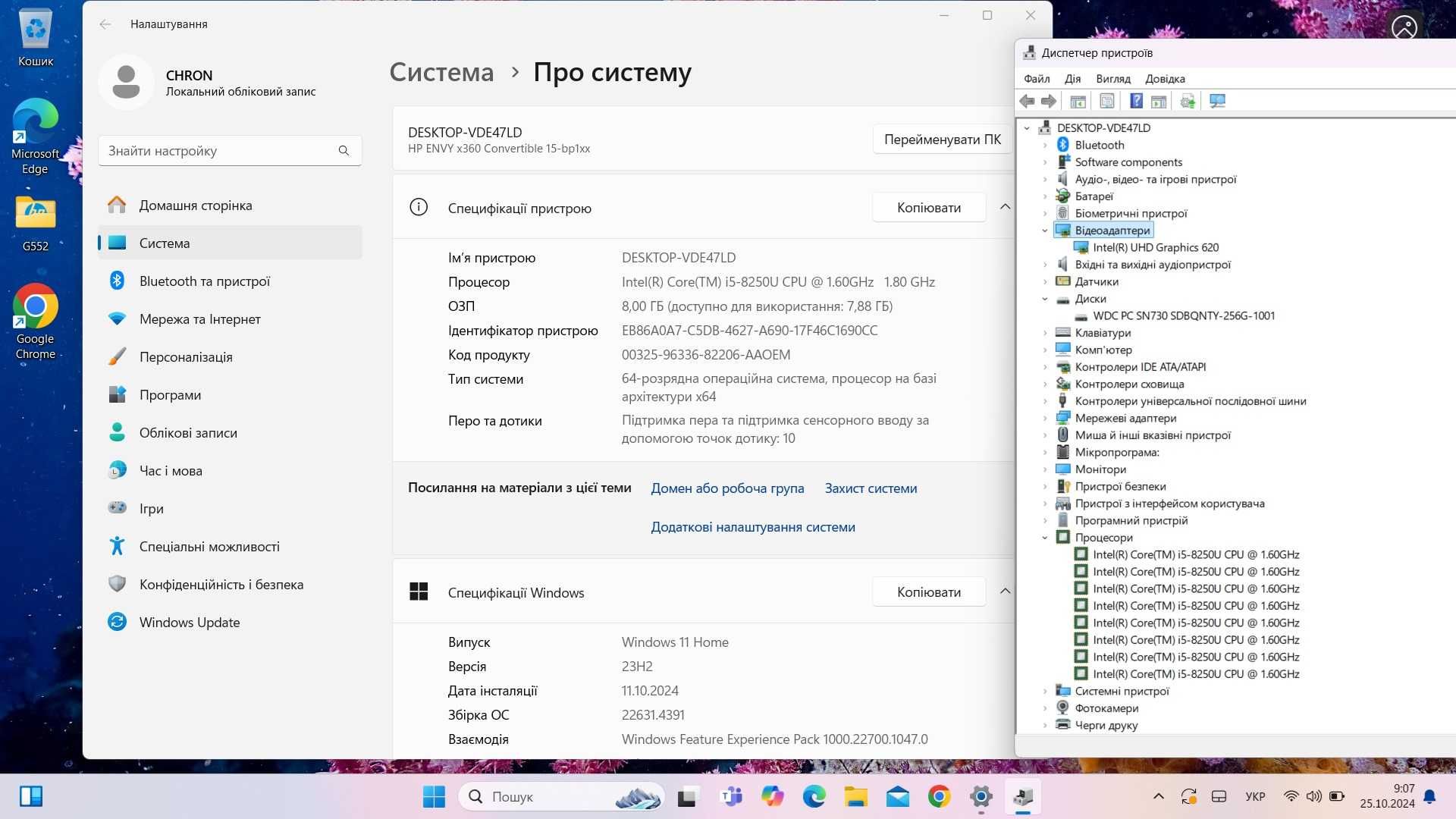Open Додаткові налаштування системи link
This screenshot has width=1456, height=819.
click(x=753, y=527)
